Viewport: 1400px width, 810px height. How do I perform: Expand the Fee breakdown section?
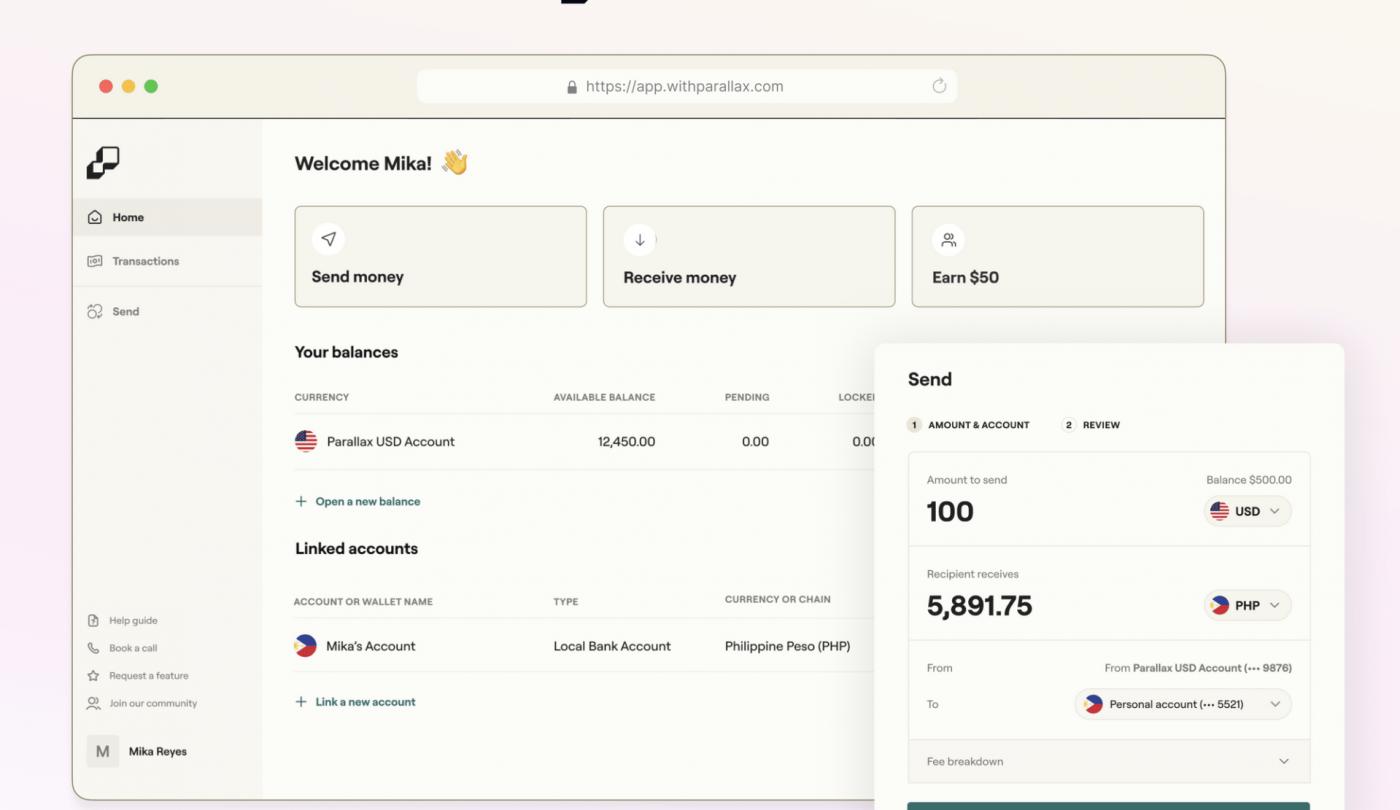point(1109,761)
